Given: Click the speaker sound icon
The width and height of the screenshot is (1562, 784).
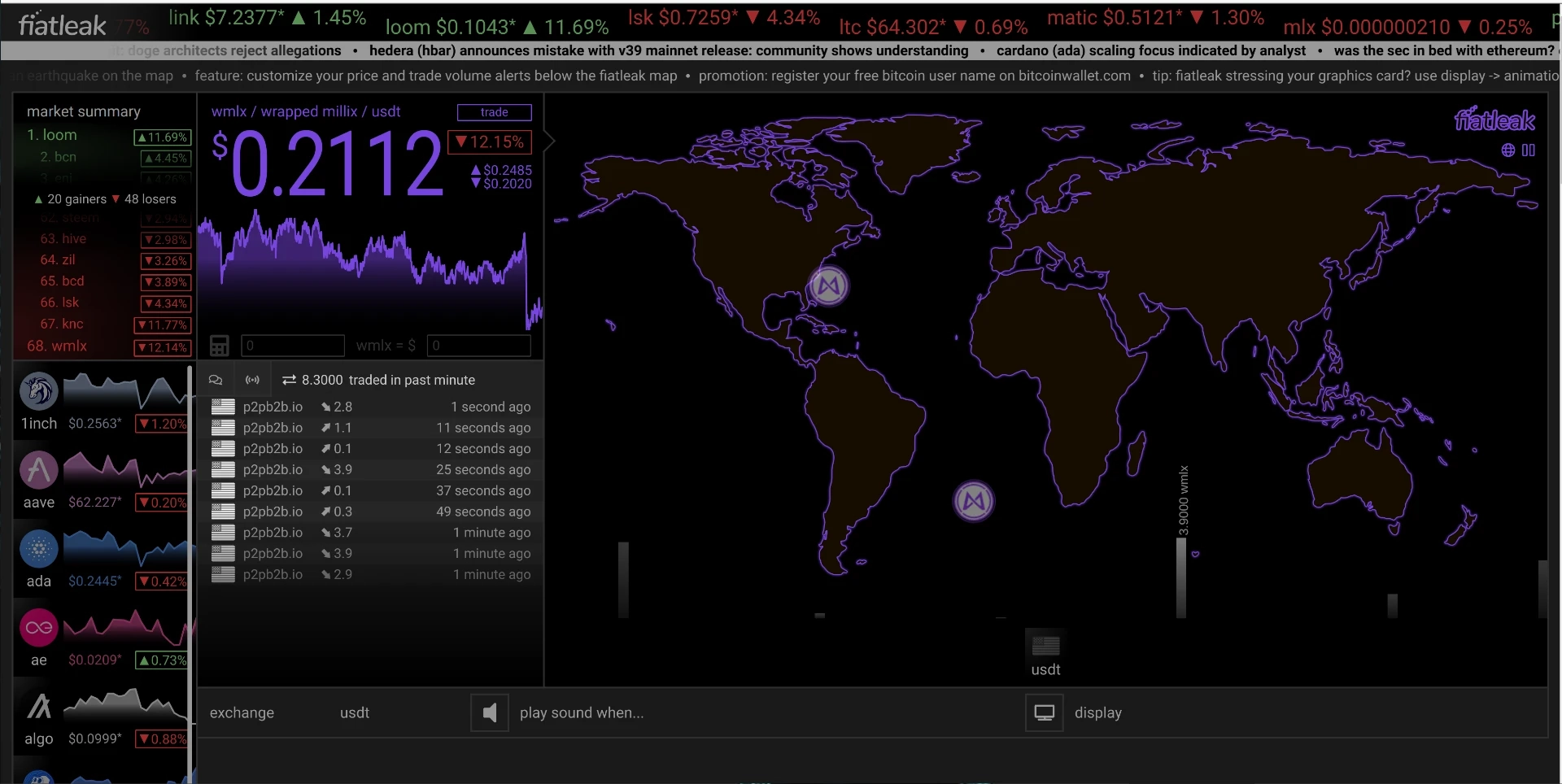Looking at the screenshot, I should (490, 713).
